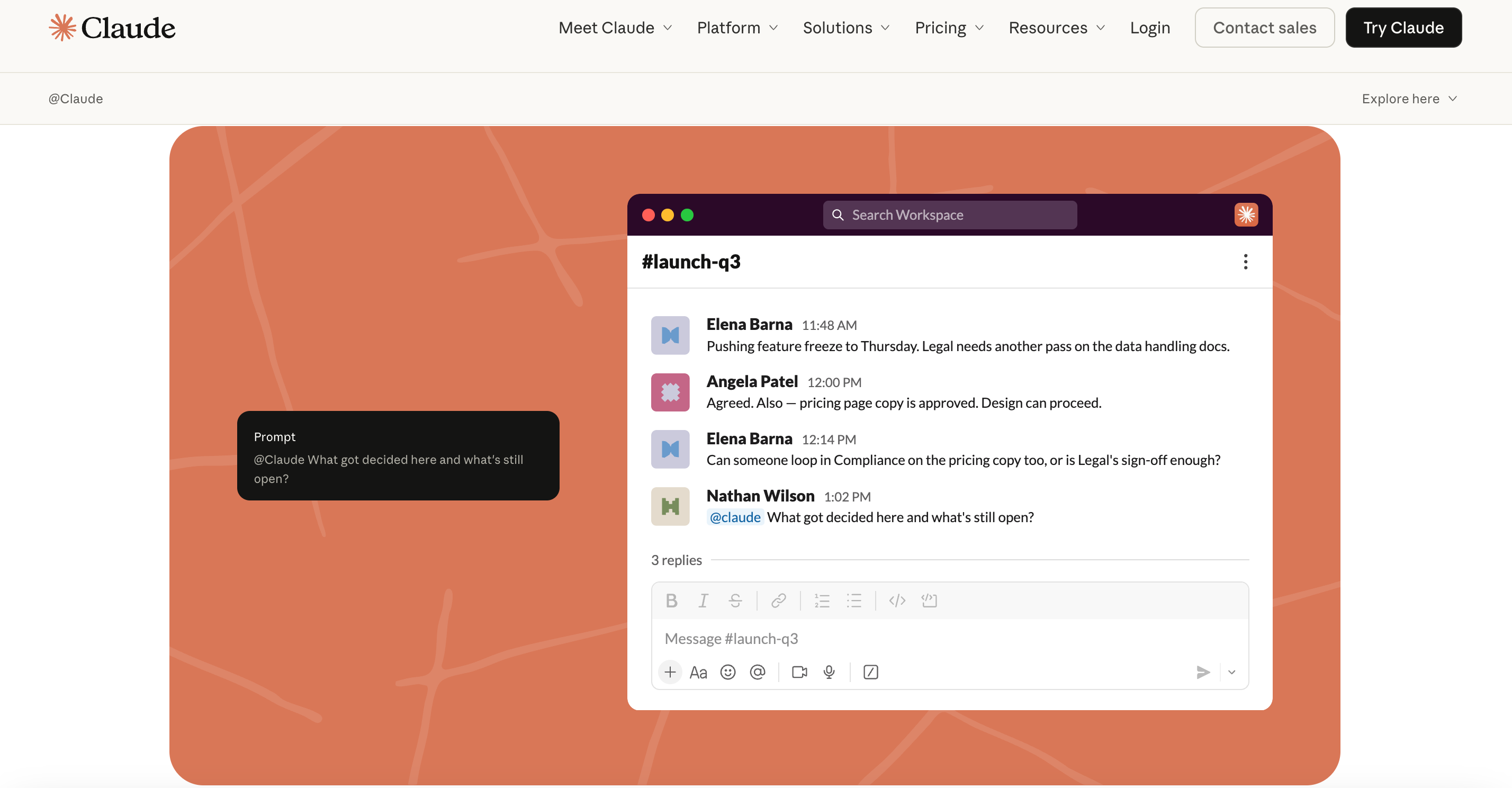Toggle italic formatting in composer toolbar
The height and width of the screenshot is (788, 1512).
(x=703, y=600)
